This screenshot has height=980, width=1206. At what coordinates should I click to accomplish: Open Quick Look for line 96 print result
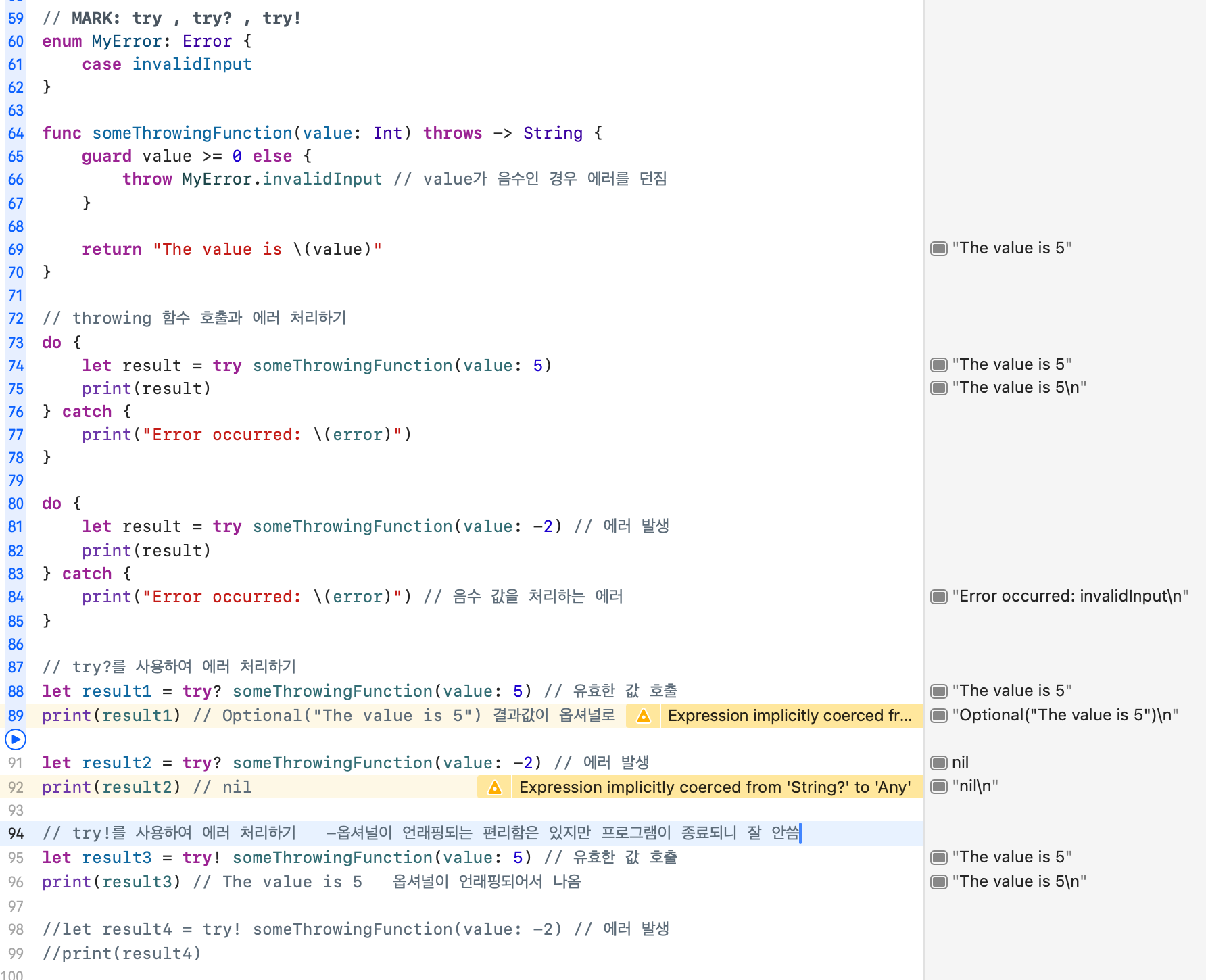point(938,882)
